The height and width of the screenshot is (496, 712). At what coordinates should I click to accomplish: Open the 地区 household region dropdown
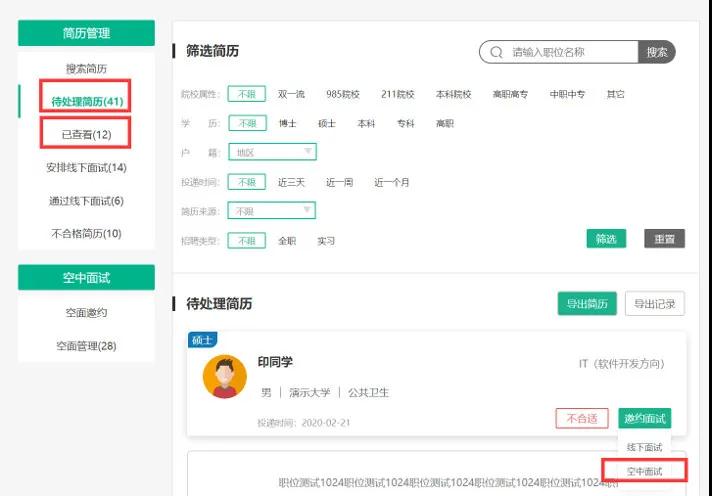(272, 152)
